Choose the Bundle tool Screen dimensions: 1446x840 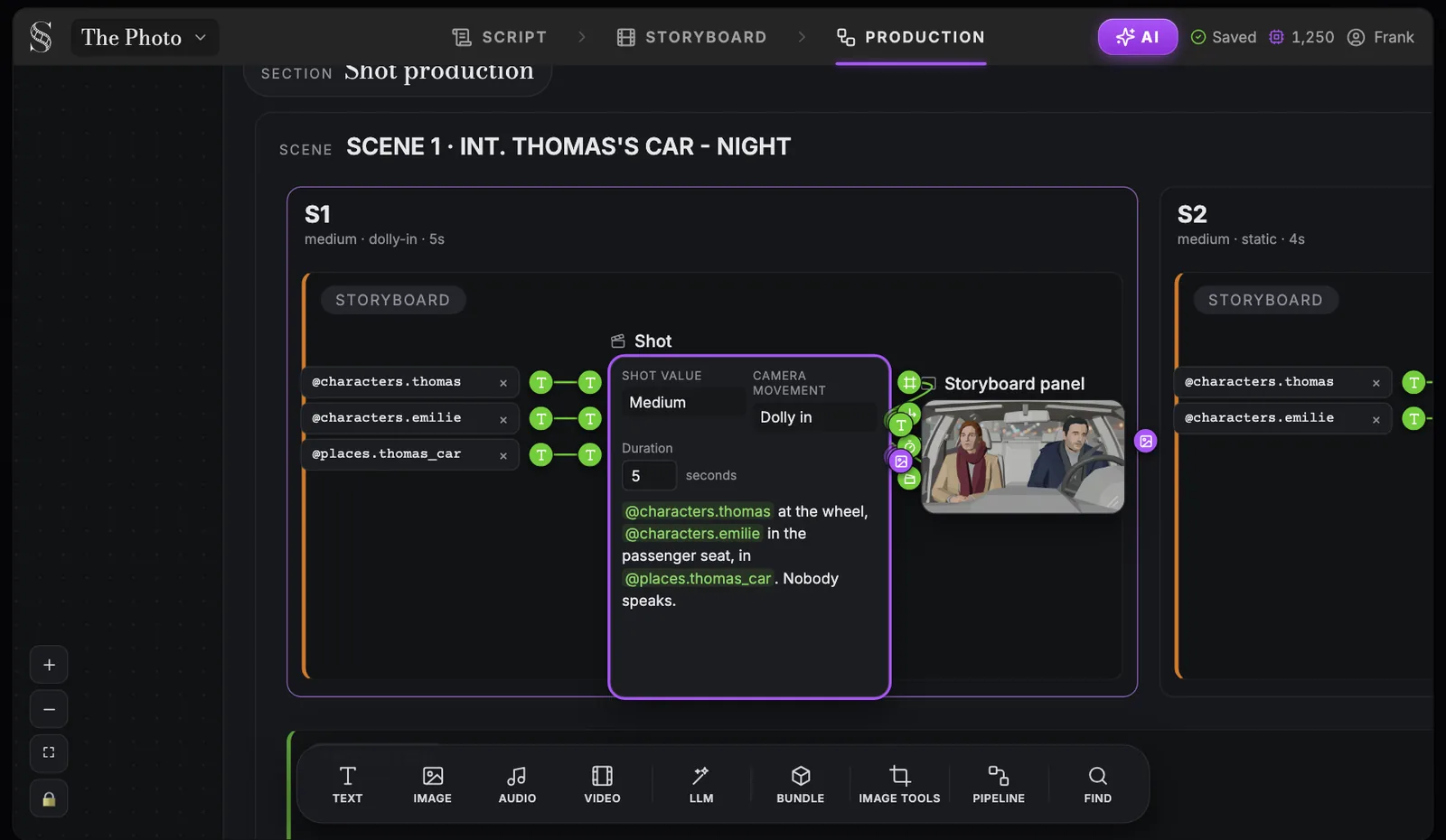(801, 784)
